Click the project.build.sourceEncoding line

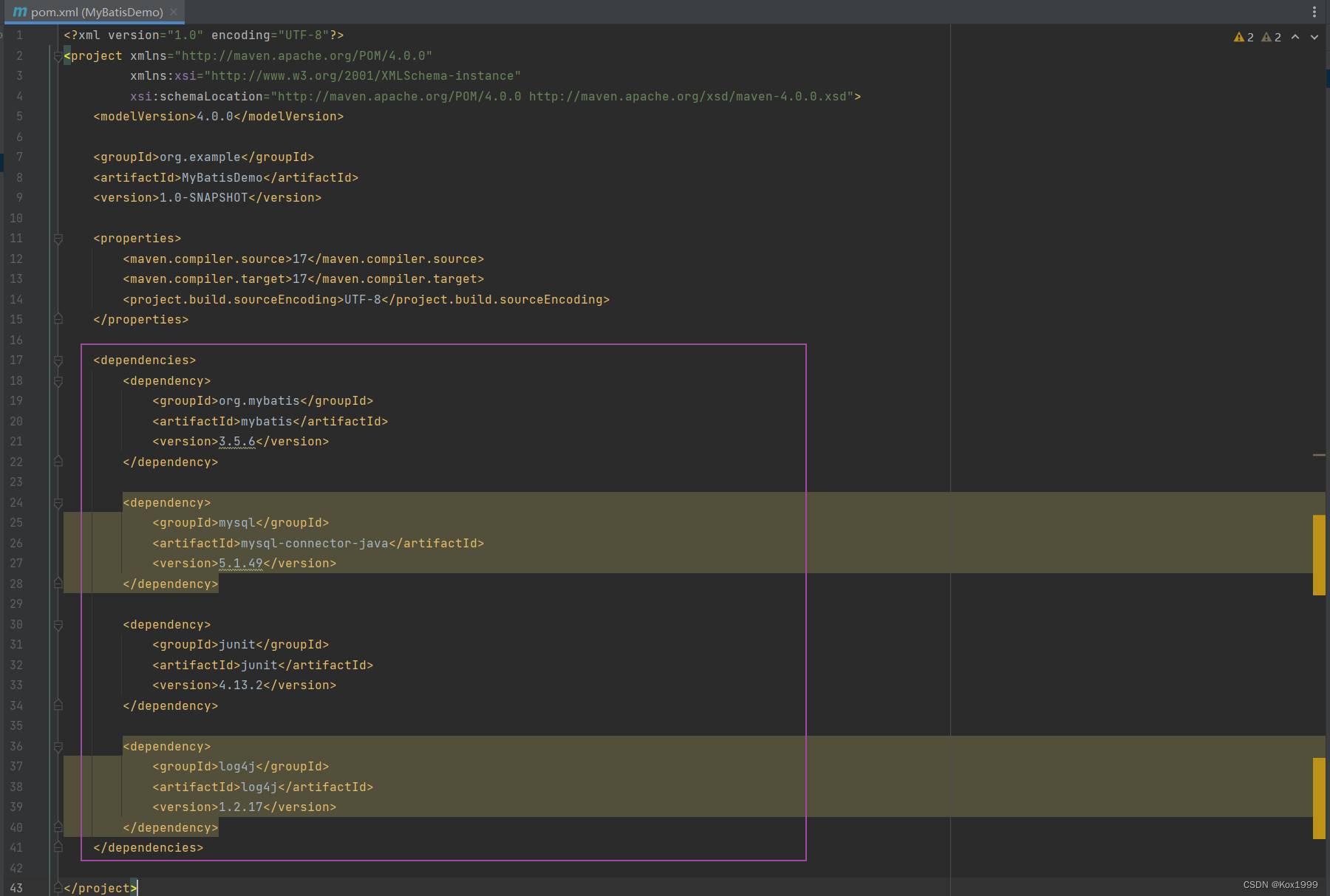pyautogui.click(x=366, y=300)
